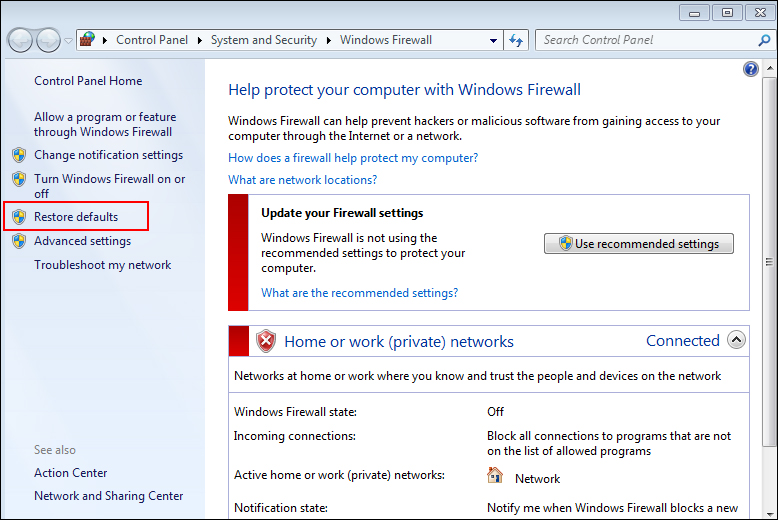The image size is (778, 520).
Task: Click the shield icon beside Advanced settings
Action: [19, 241]
